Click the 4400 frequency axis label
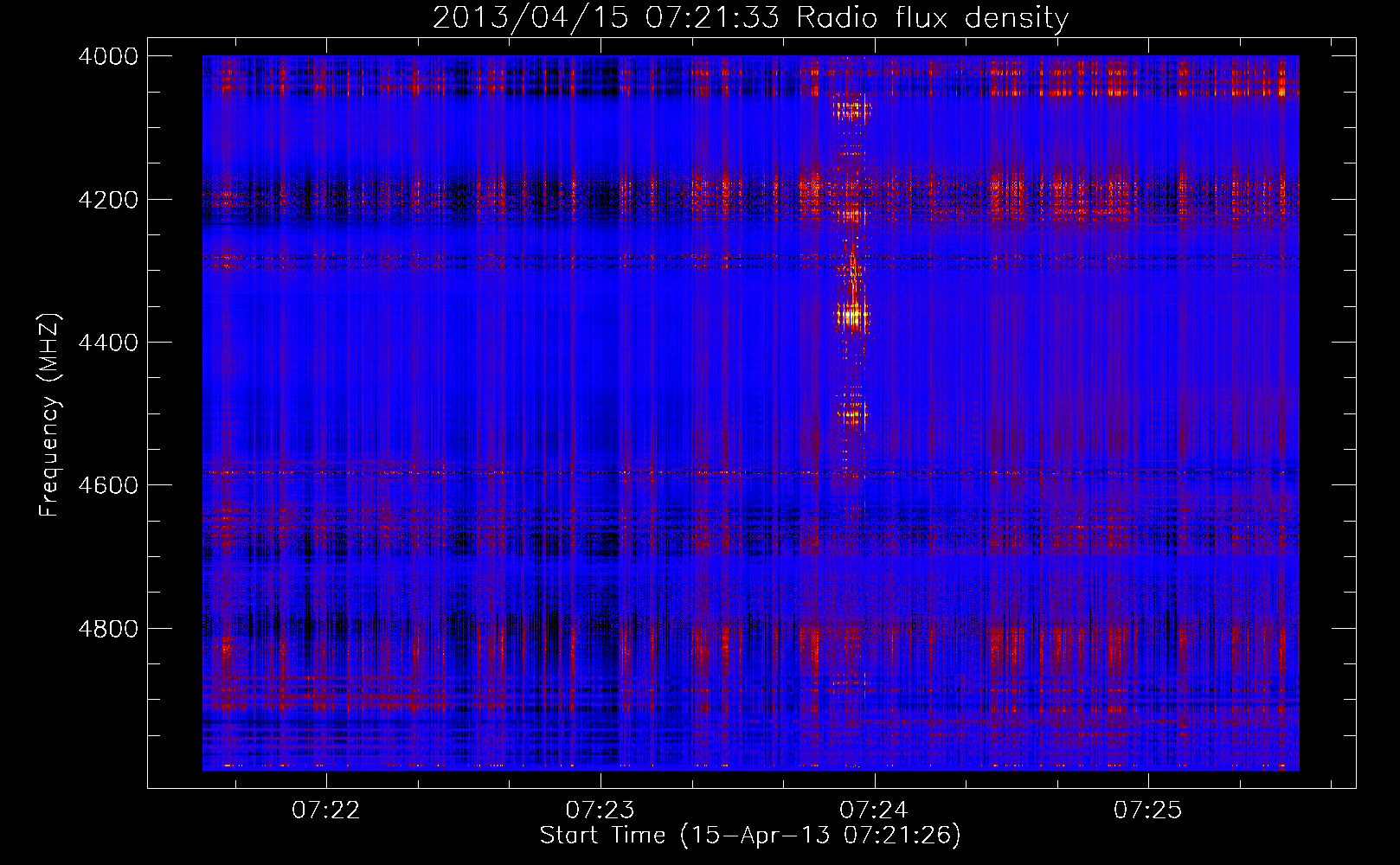 pyautogui.click(x=108, y=343)
